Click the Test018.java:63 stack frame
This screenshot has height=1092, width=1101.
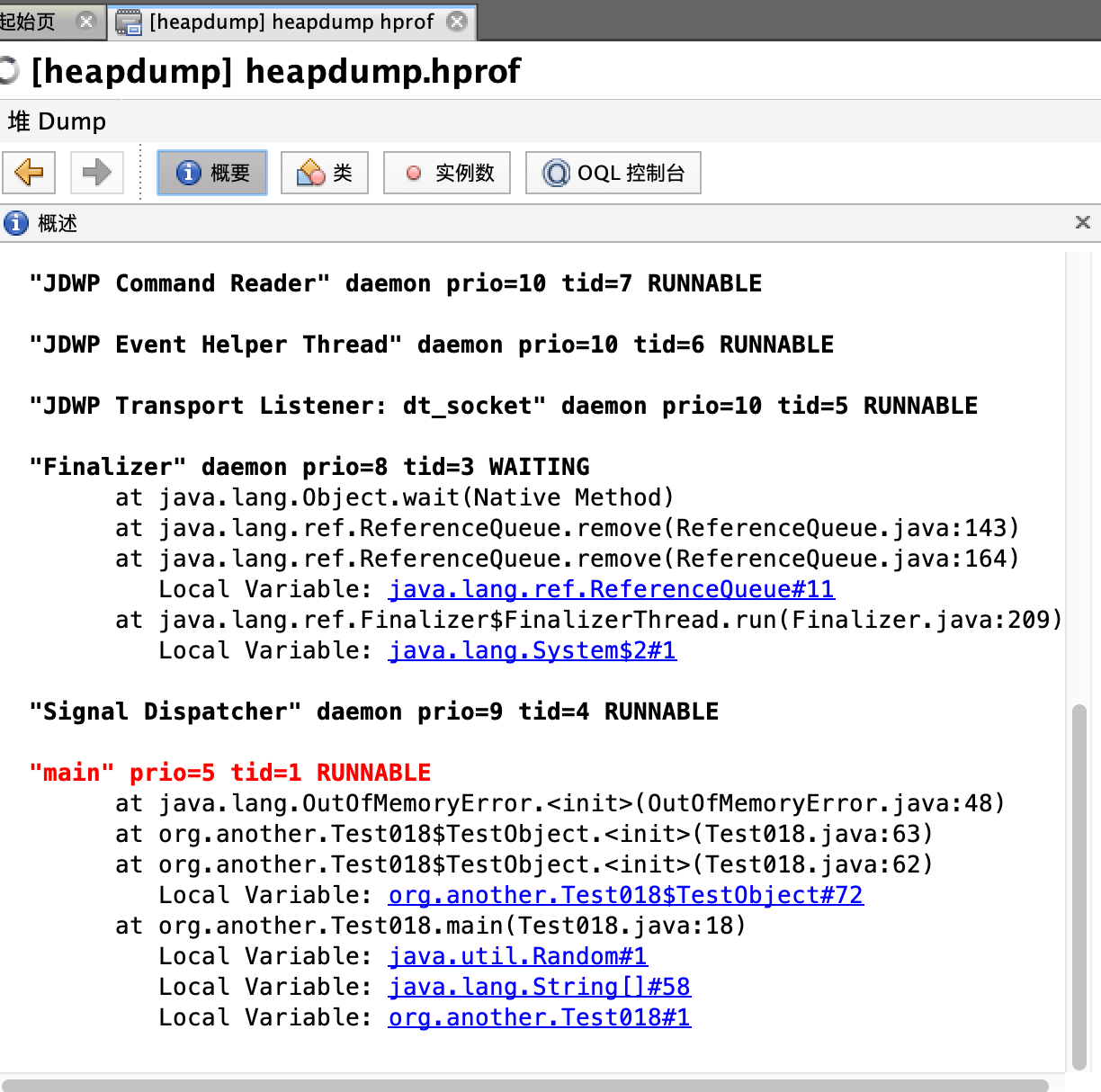click(524, 834)
